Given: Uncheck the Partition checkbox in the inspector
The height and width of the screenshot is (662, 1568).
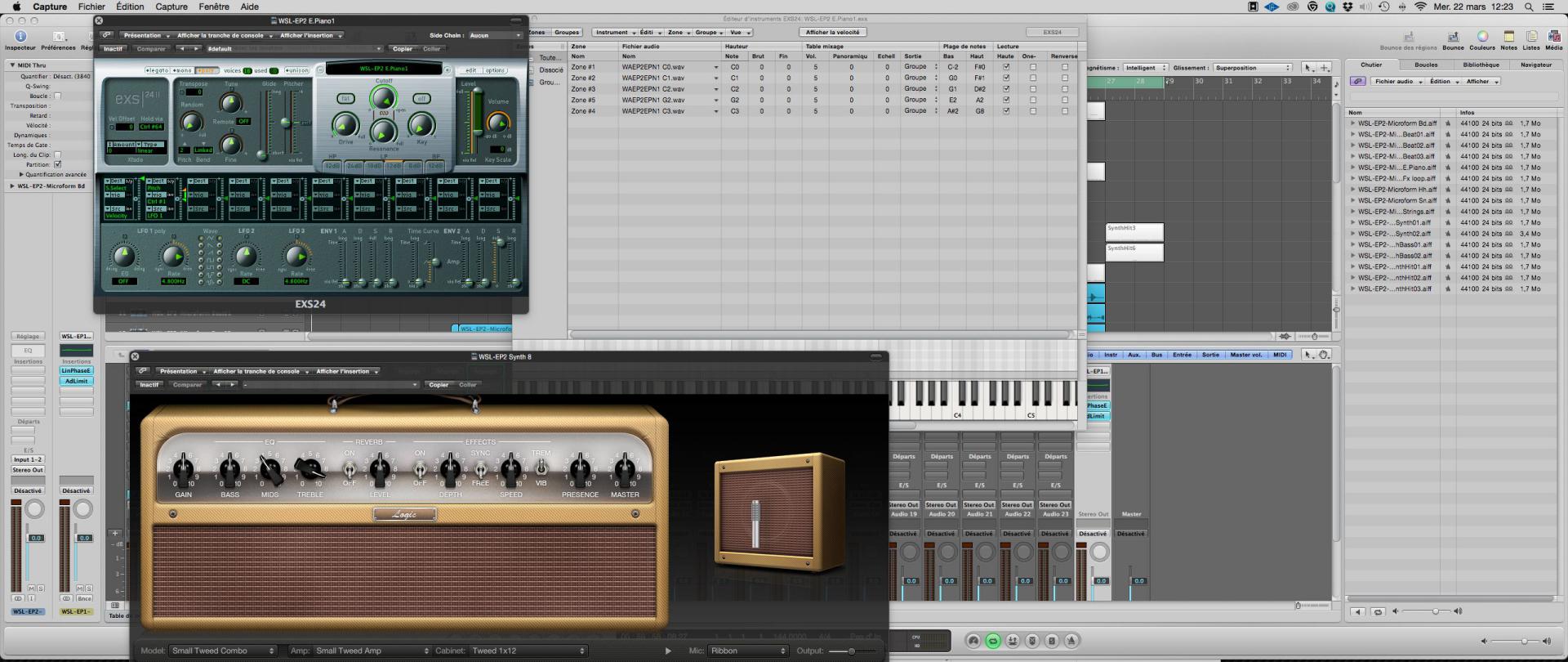Looking at the screenshot, I should (x=57, y=165).
